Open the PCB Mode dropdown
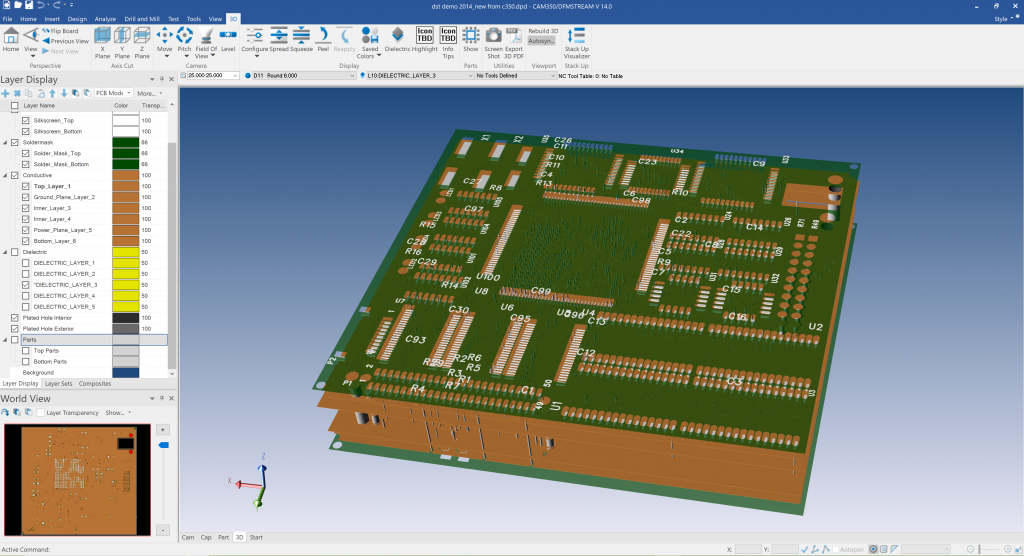This screenshot has width=1024, height=556. (x=113, y=93)
